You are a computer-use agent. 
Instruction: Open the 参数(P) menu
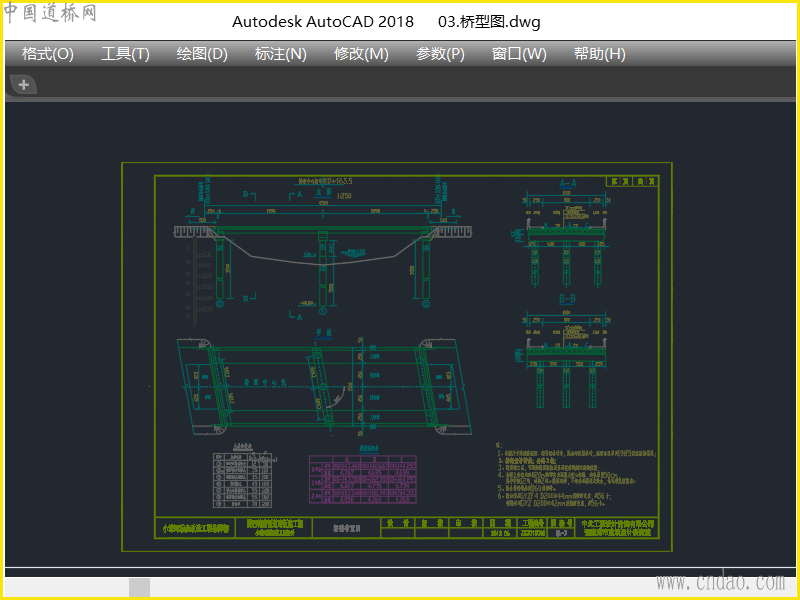pyautogui.click(x=440, y=54)
